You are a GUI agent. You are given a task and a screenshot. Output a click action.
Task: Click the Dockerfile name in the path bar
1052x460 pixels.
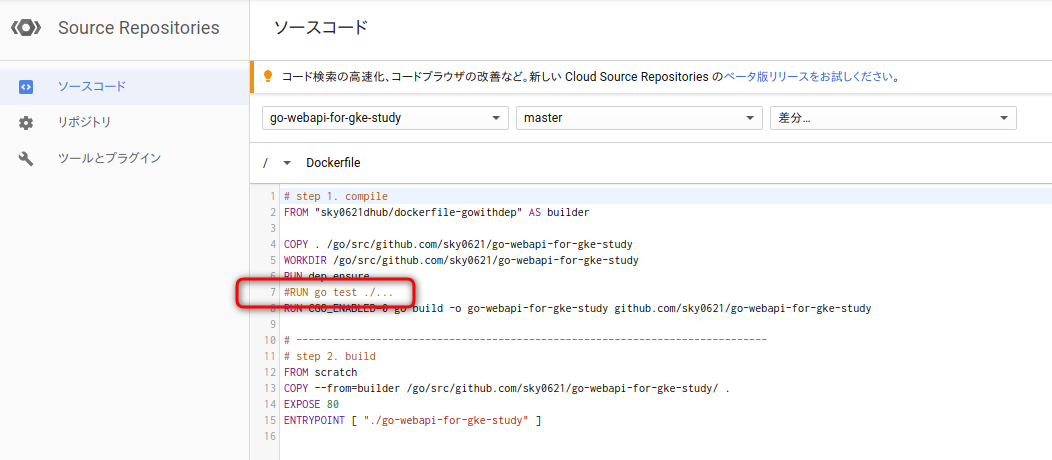click(333, 163)
